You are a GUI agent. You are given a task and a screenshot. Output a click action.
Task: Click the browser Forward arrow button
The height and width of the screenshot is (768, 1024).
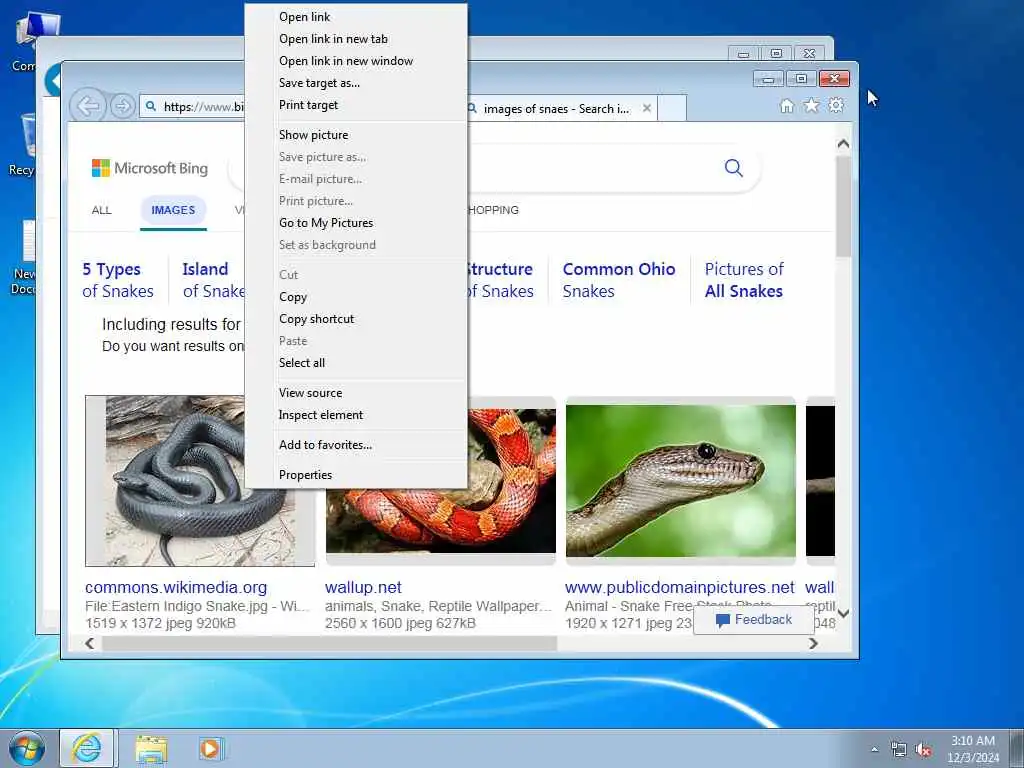(x=122, y=106)
